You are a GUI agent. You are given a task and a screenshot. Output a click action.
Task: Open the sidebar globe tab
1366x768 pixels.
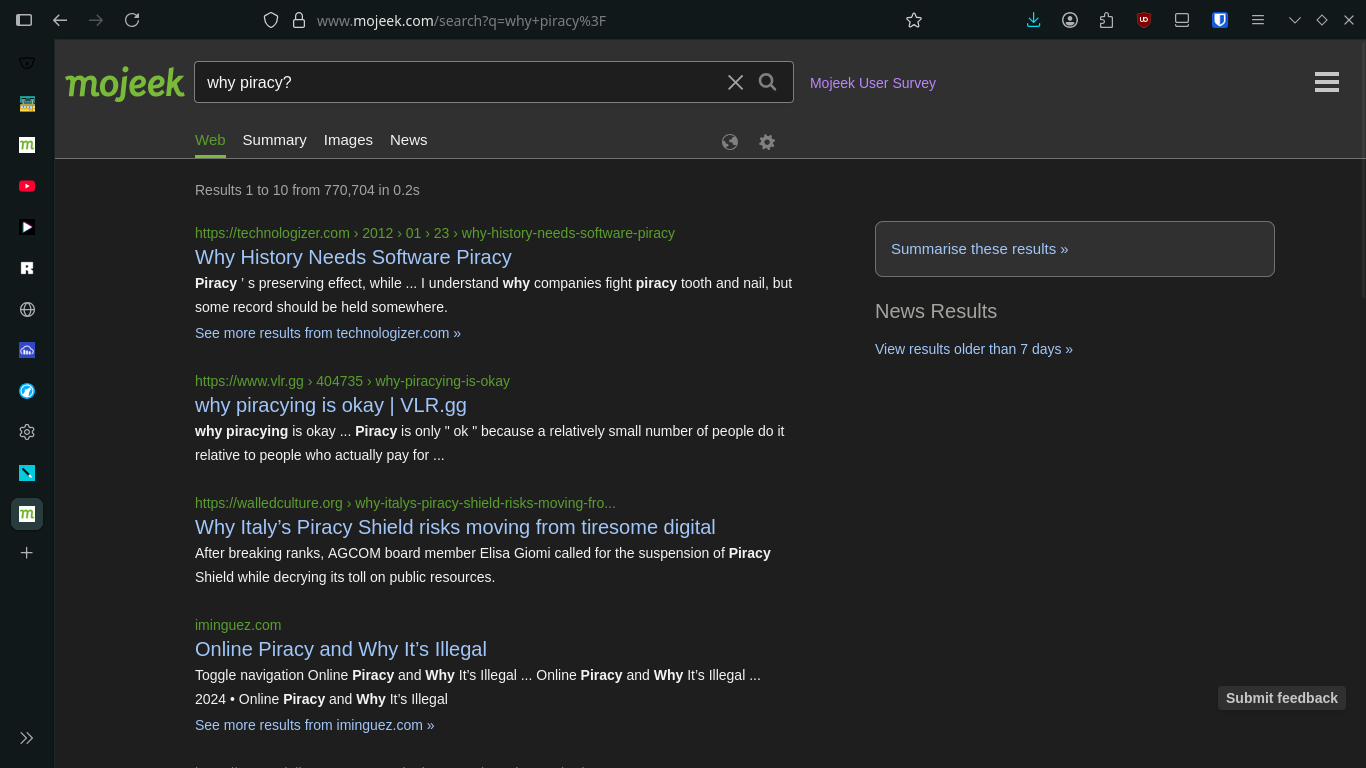coord(27,310)
